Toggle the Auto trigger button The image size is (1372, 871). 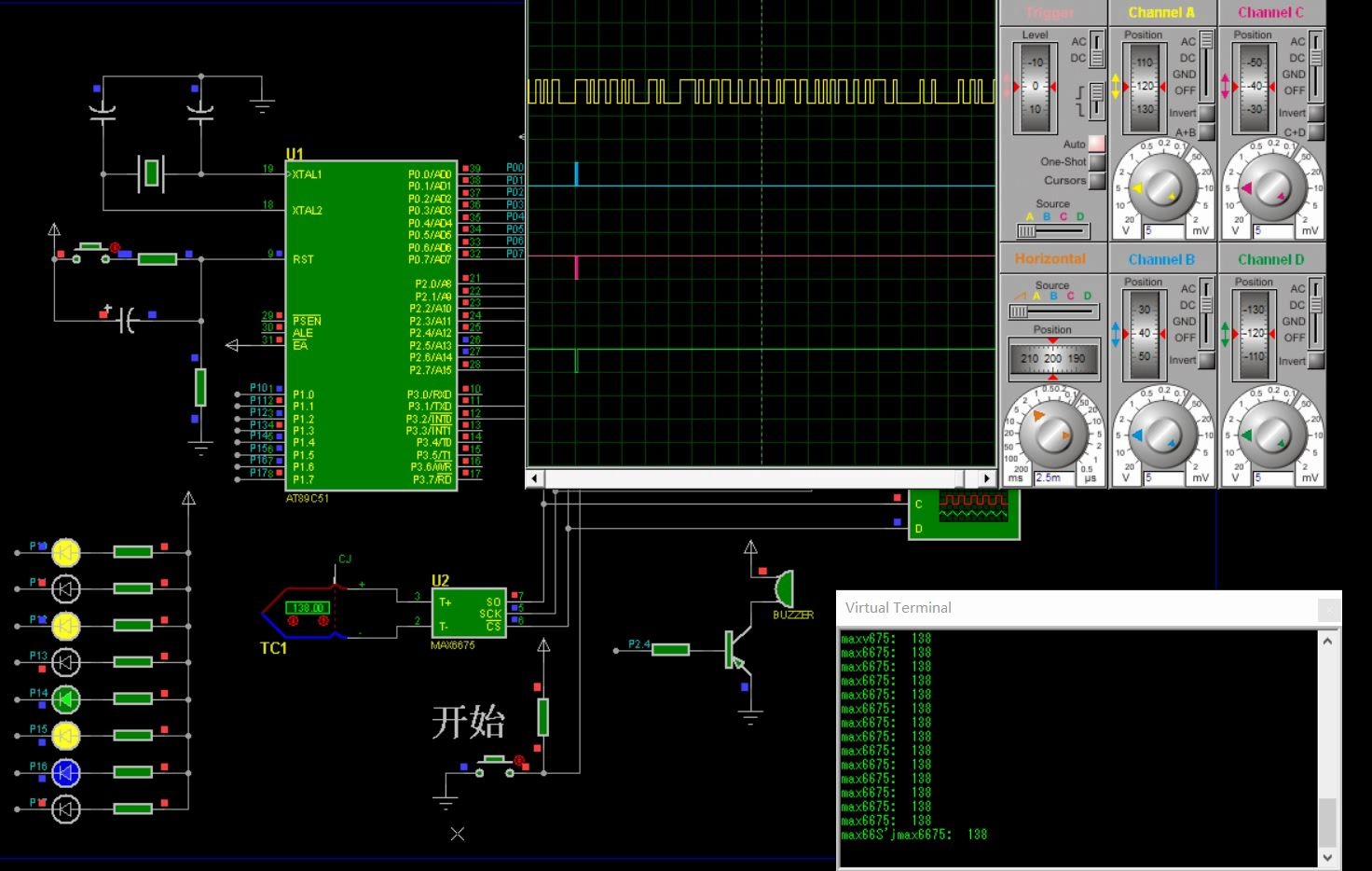point(1096,144)
